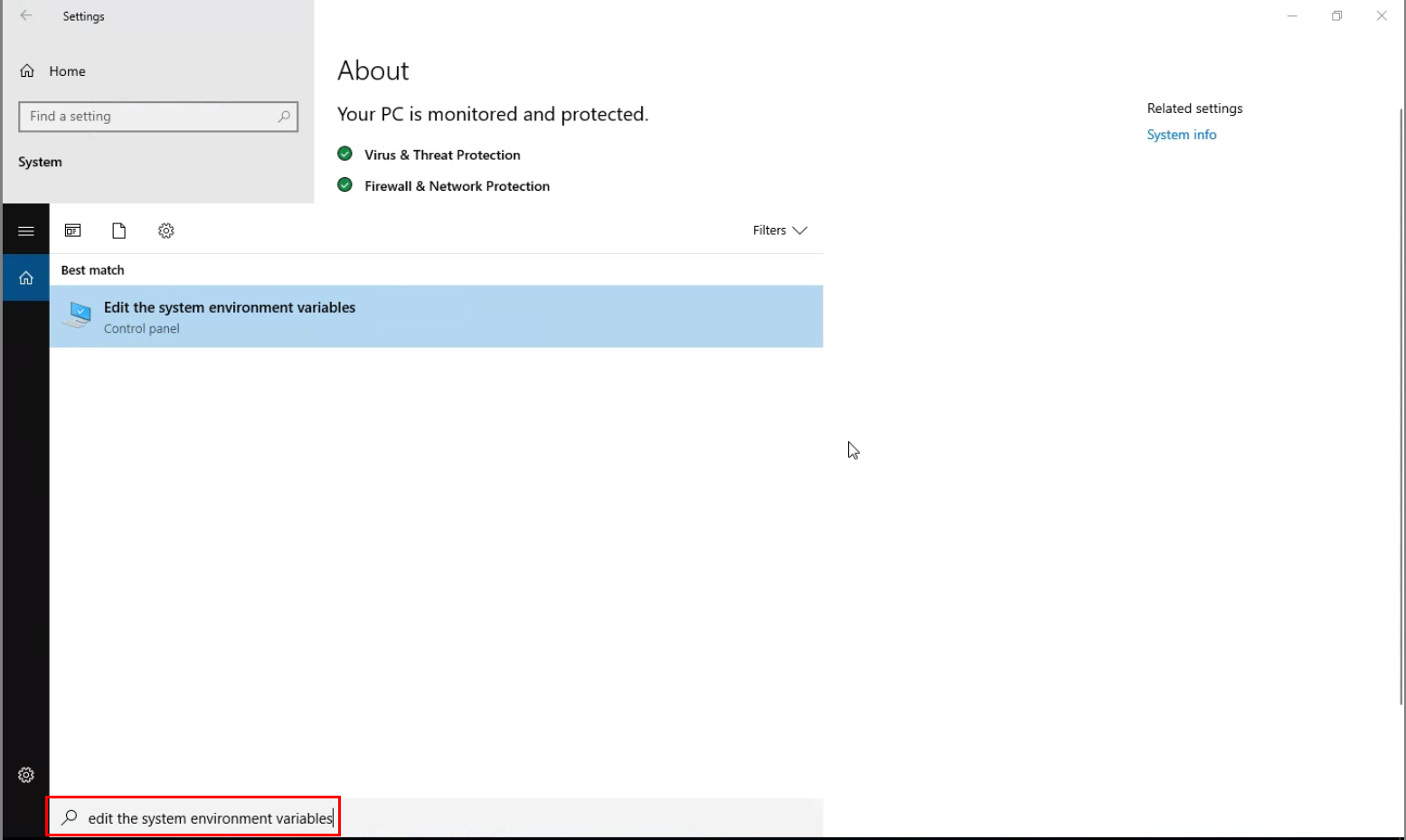Click green checkmark beside Firewall & Network Protection
The image size is (1406, 840).
[344, 184]
